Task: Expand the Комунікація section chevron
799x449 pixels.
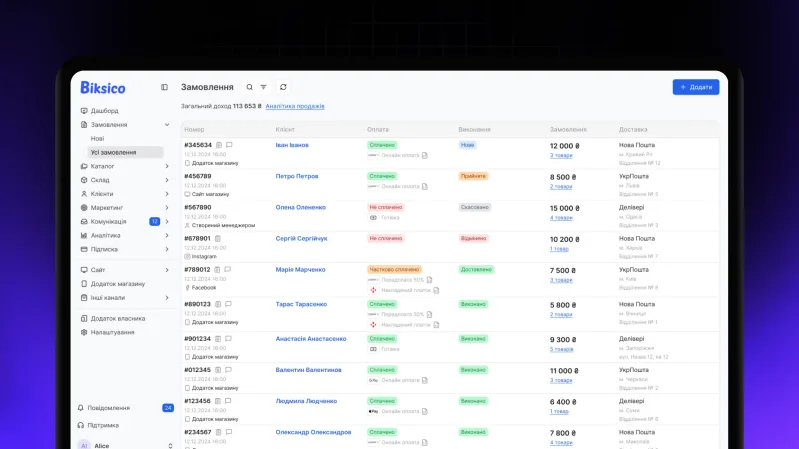Action: click(x=167, y=222)
